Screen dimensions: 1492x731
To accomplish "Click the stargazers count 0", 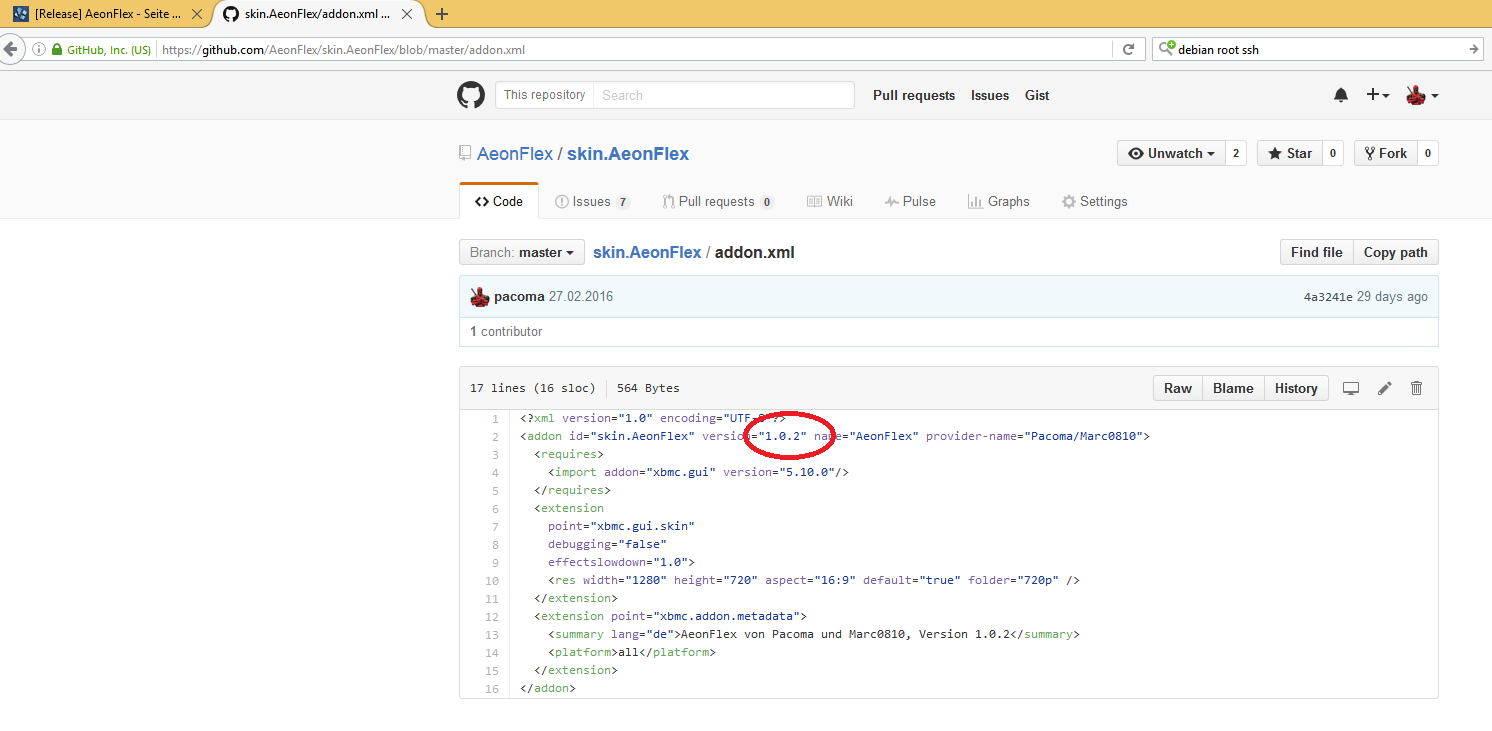I will [x=1332, y=153].
